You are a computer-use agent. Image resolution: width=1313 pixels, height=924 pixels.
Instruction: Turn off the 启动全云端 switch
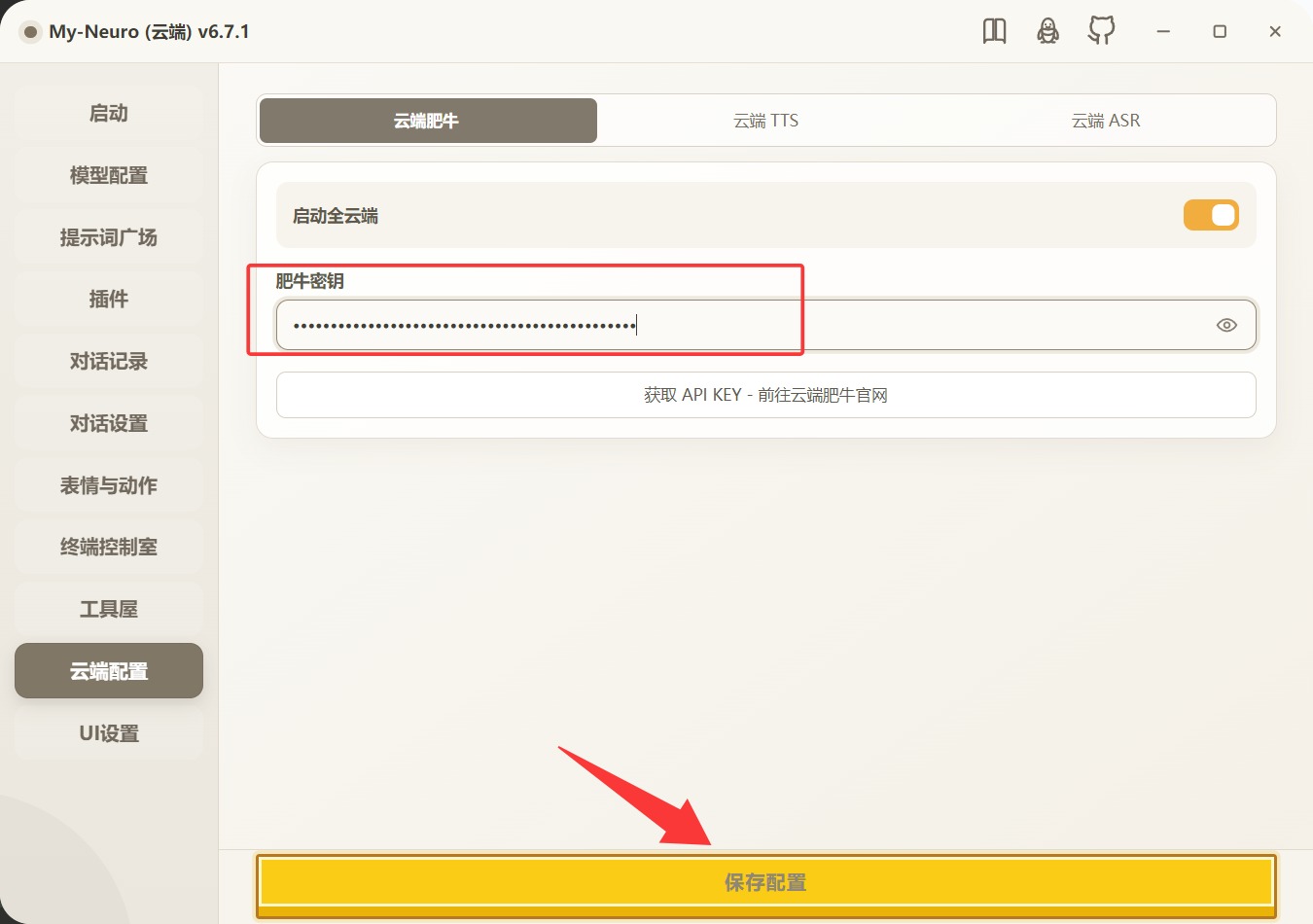[x=1211, y=215]
